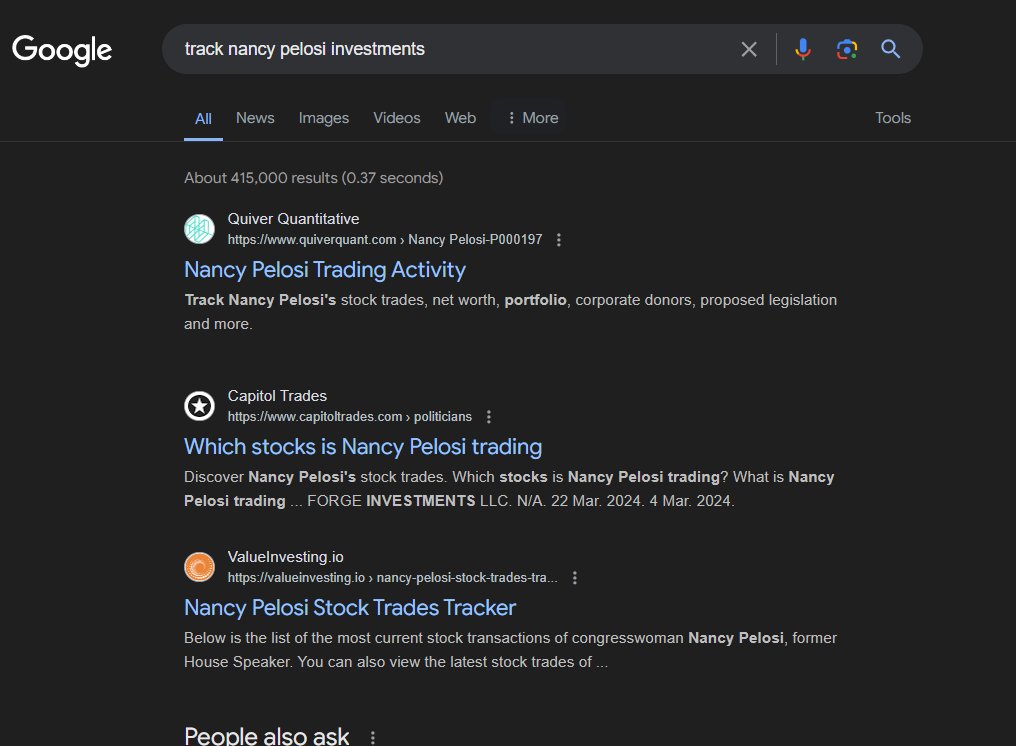Open the Tools options

click(x=893, y=118)
